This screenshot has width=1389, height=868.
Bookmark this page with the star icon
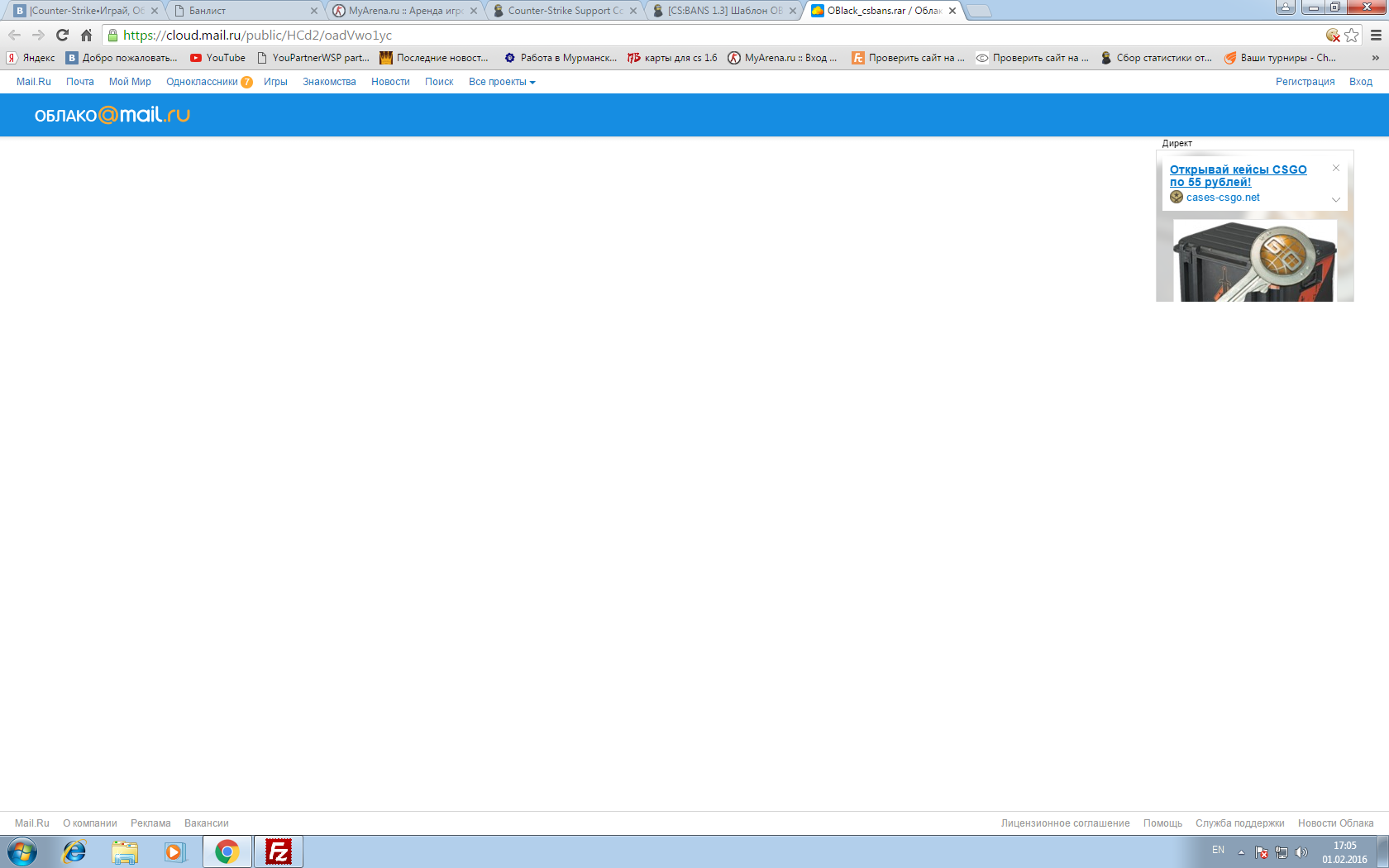pos(1352,35)
